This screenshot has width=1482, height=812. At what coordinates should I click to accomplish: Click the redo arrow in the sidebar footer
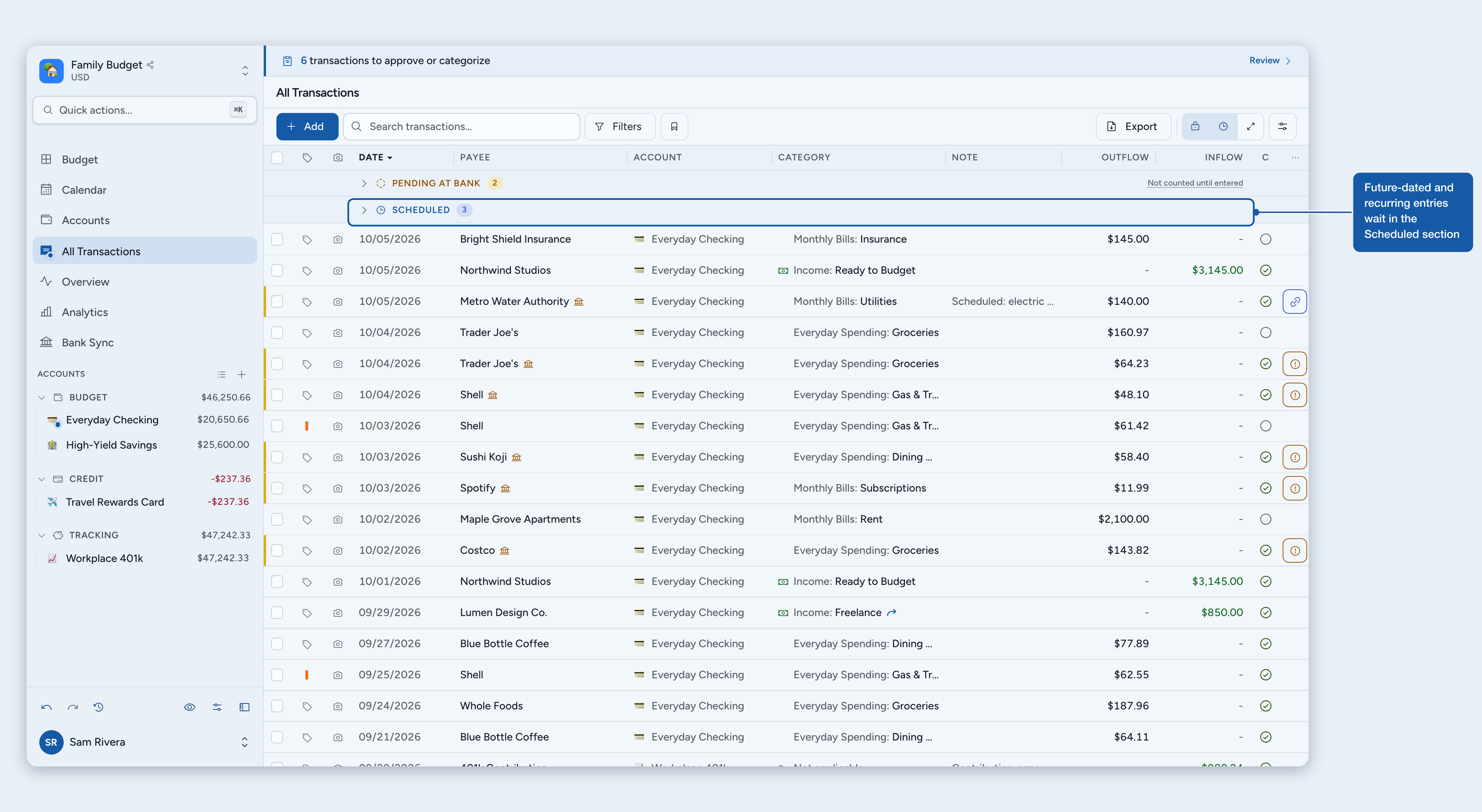[x=73, y=707]
